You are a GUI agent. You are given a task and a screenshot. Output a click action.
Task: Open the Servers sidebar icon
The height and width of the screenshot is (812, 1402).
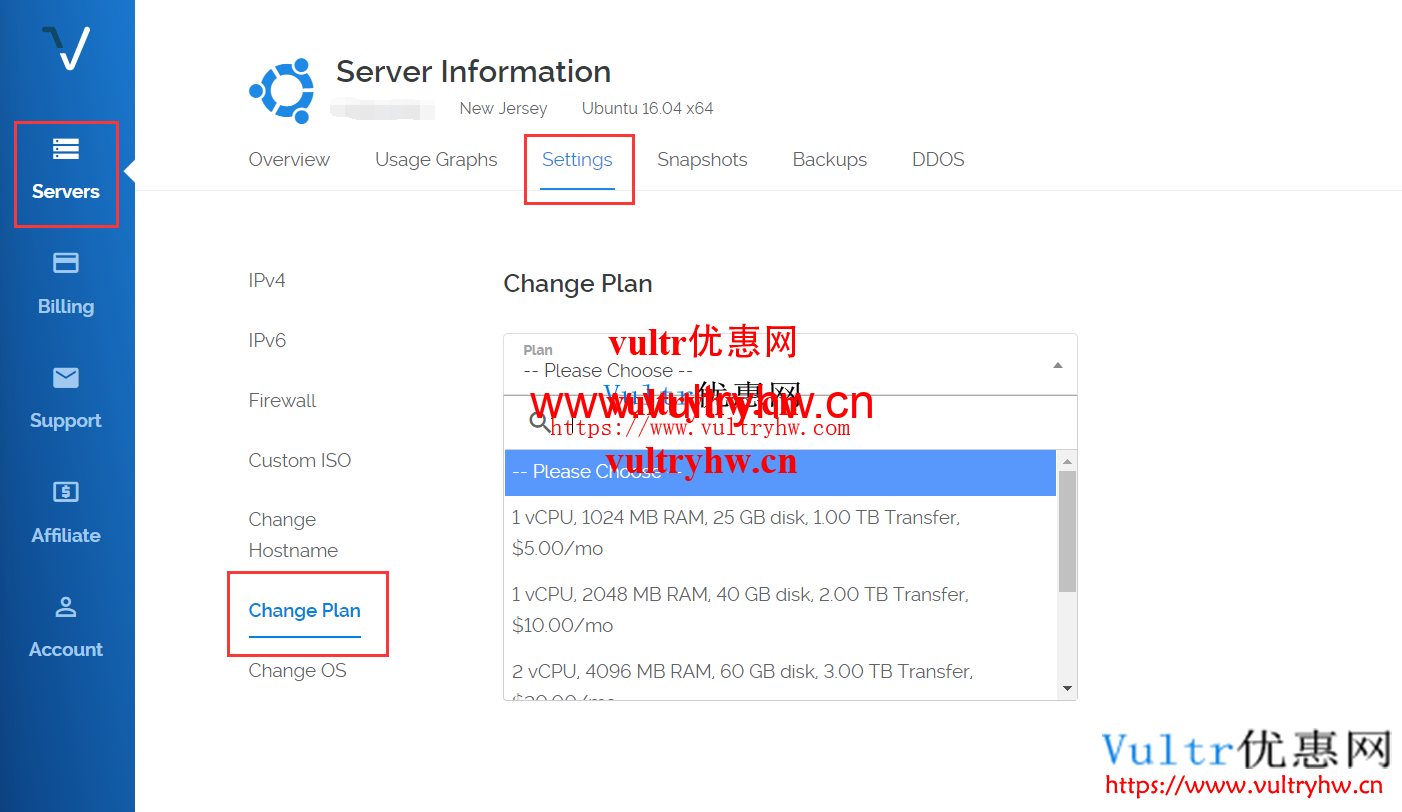pyautogui.click(x=66, y=149)
